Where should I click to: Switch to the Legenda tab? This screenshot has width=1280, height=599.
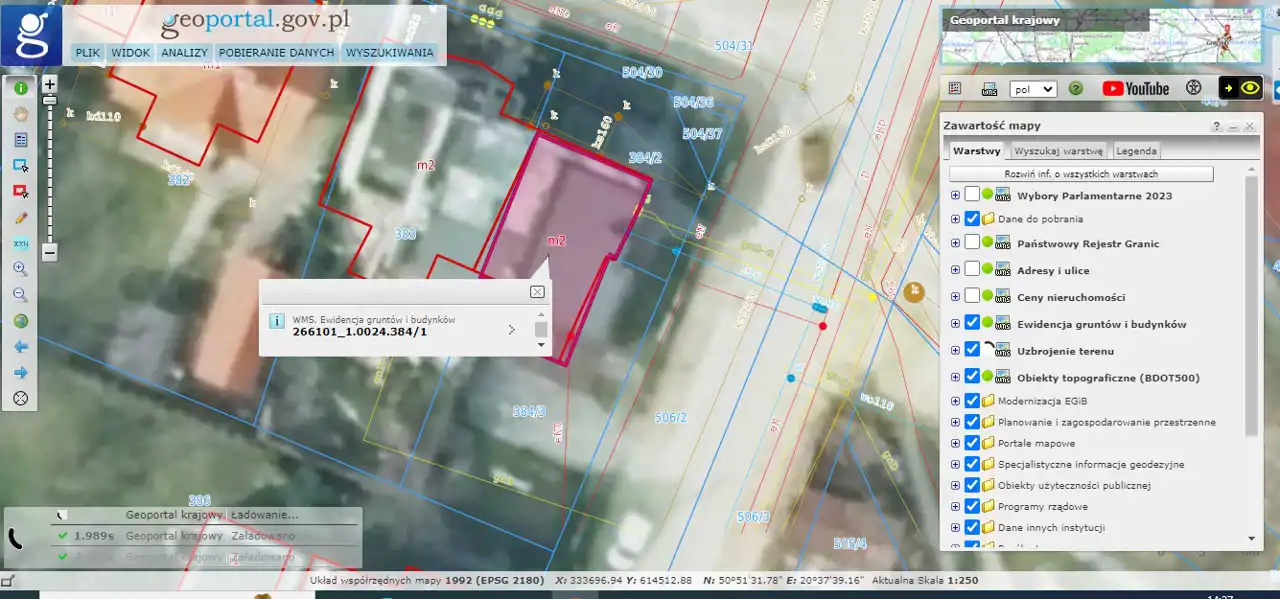1136,151
